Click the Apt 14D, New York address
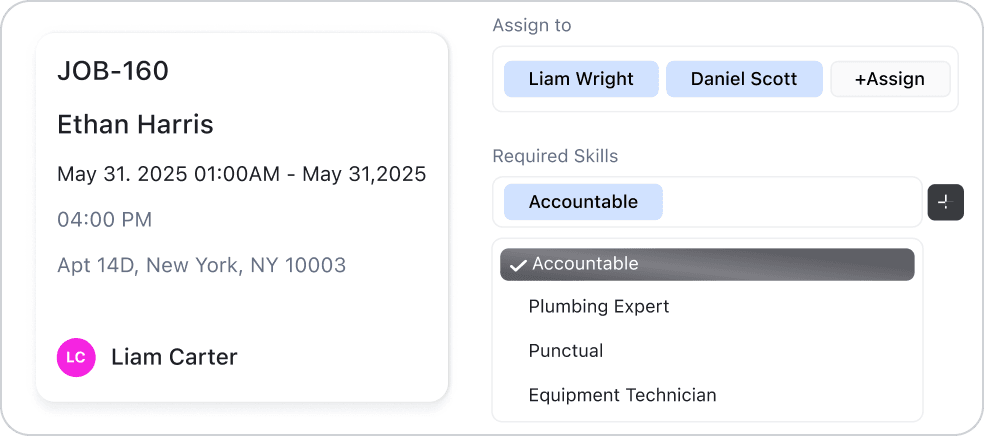Screen dimensions: 984x436 (201, 265)
